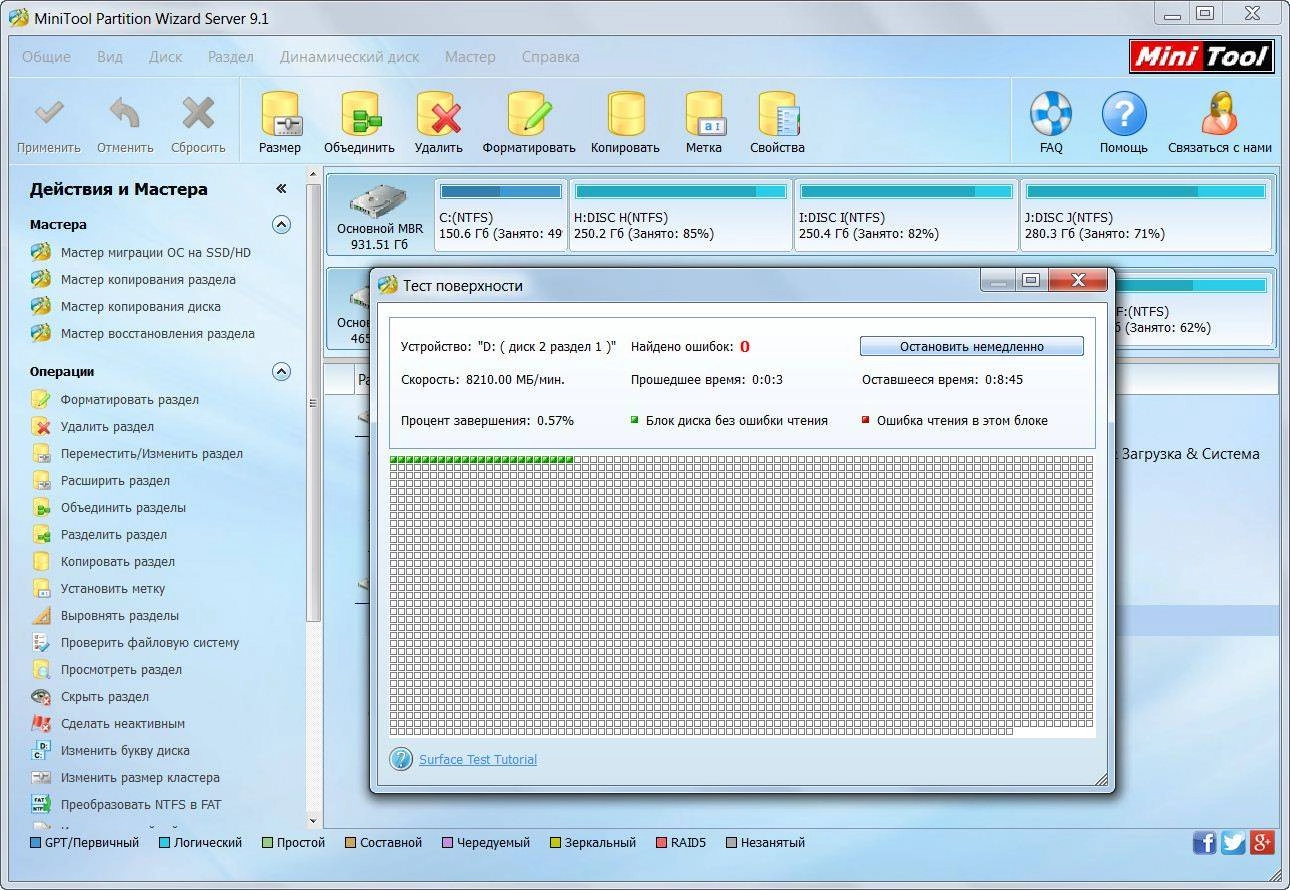The height and width of the screenshot is (890, 1290).
Task: Choose Переместить/Изменить раздел operation
Action: tap(151, 453)
